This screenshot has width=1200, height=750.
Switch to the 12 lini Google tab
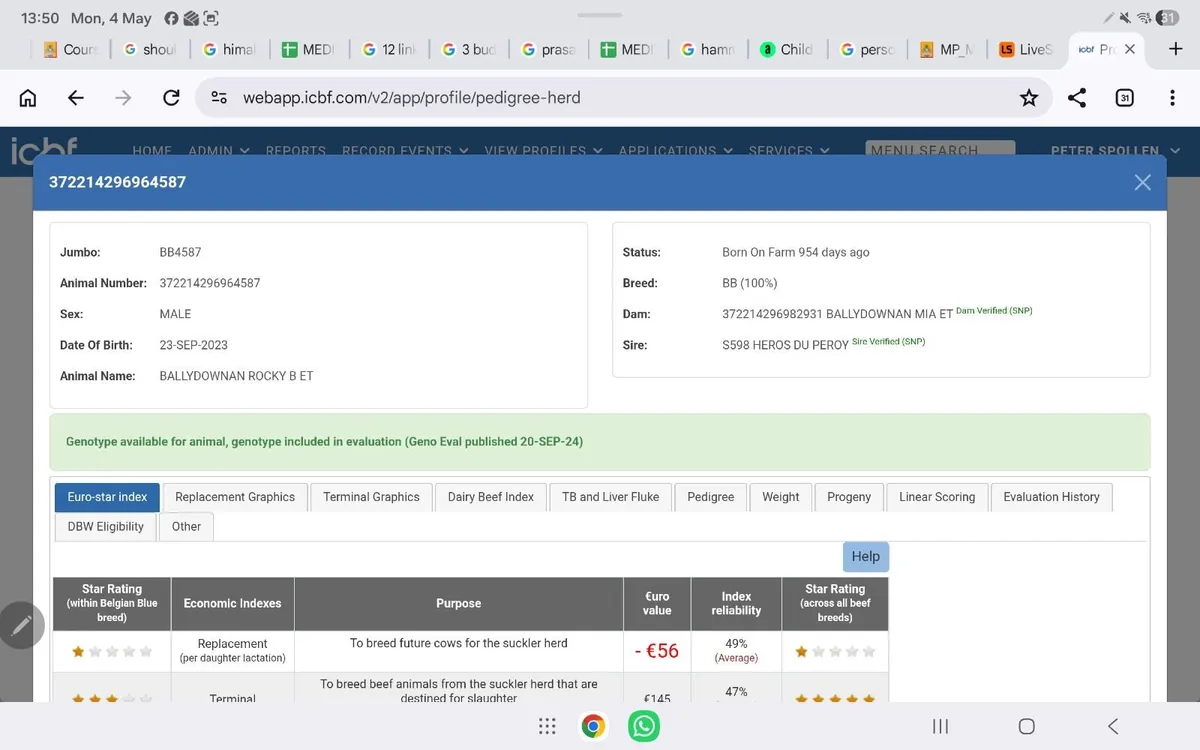388,49
